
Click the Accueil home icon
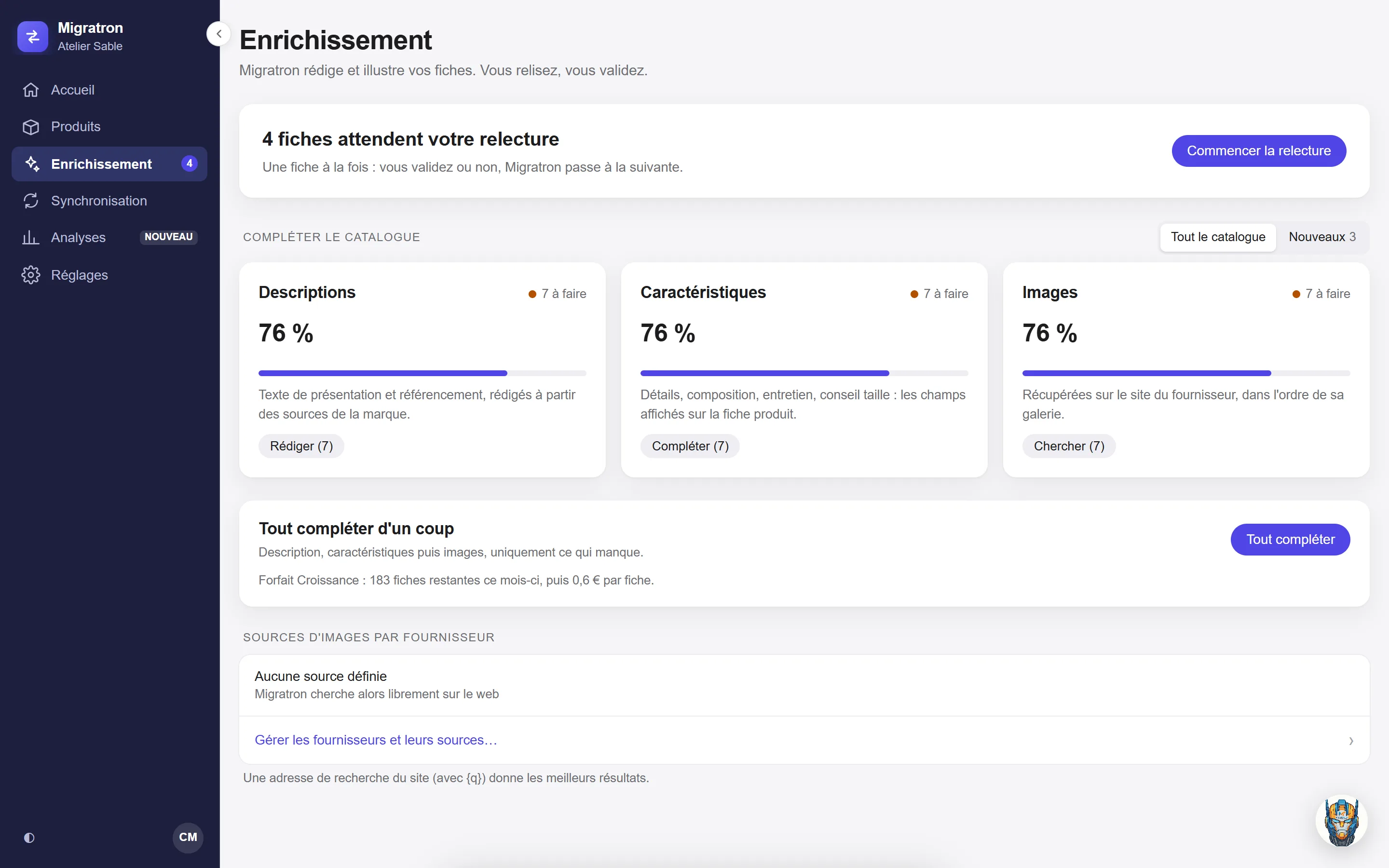[x=31, y=90]
